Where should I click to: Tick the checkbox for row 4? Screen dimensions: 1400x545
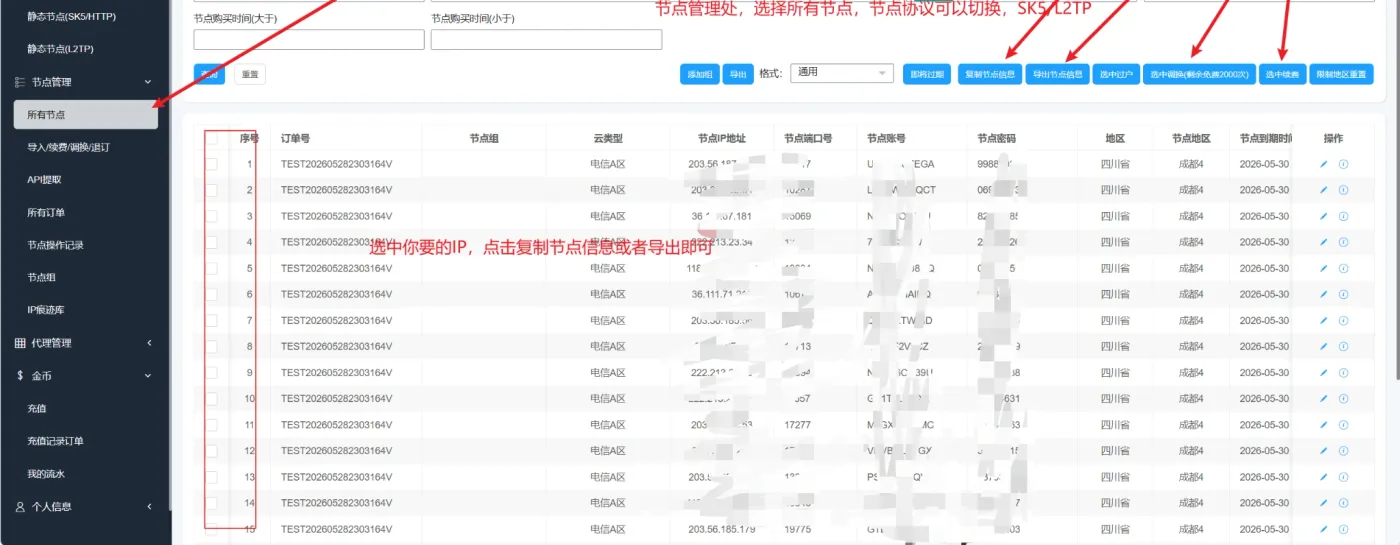pyautogui.click(x=212, y=242)
